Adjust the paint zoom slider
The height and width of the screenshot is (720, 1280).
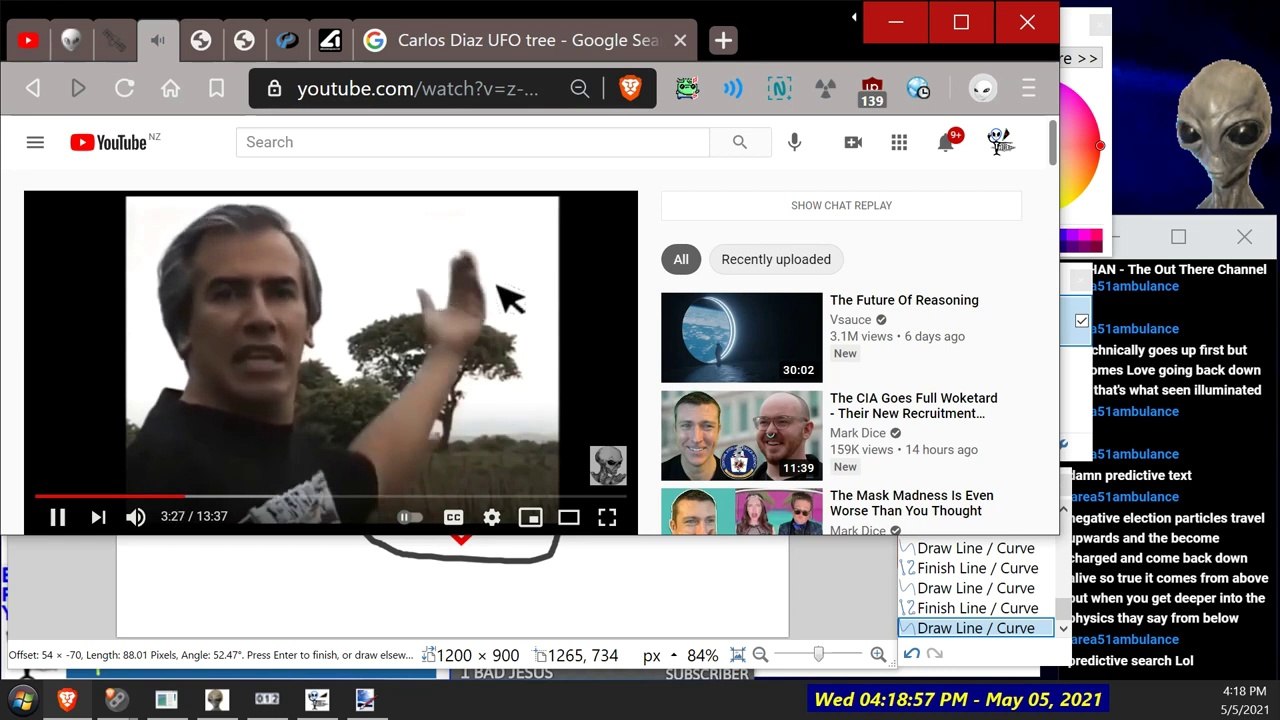(819, 655)
